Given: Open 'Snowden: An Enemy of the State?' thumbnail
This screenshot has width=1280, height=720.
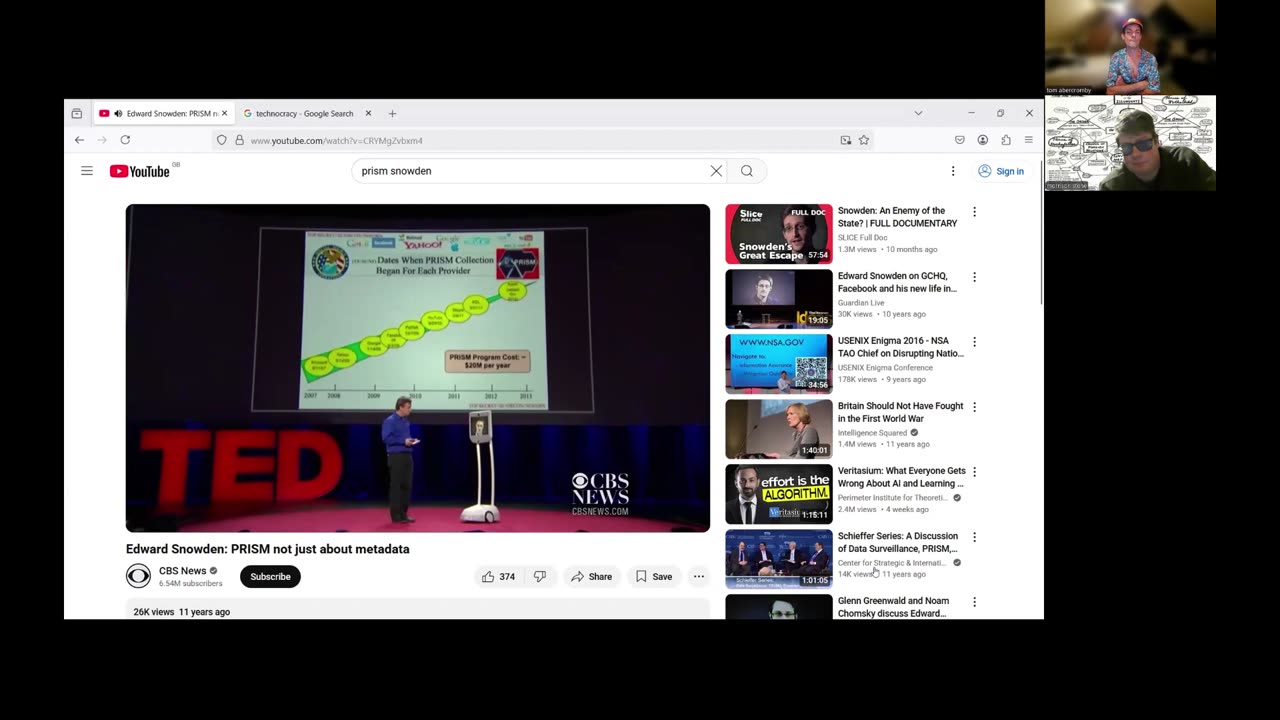Looking at the screenshot, I should (779, 234).
